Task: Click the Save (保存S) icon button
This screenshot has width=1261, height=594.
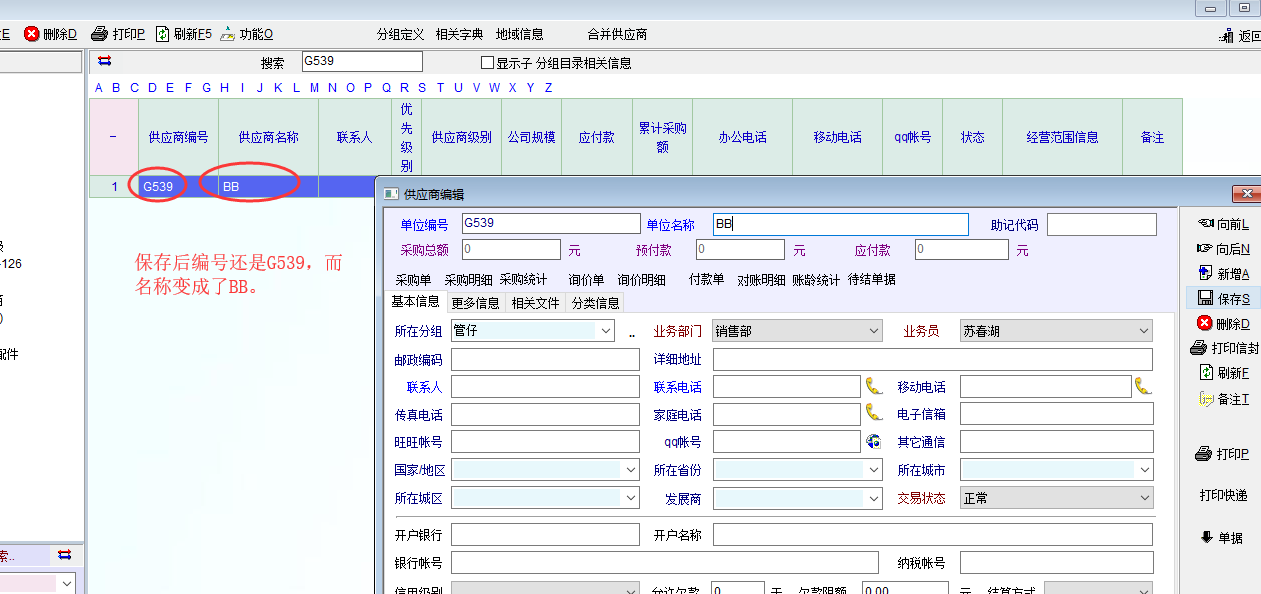Action: (1205, 298)
